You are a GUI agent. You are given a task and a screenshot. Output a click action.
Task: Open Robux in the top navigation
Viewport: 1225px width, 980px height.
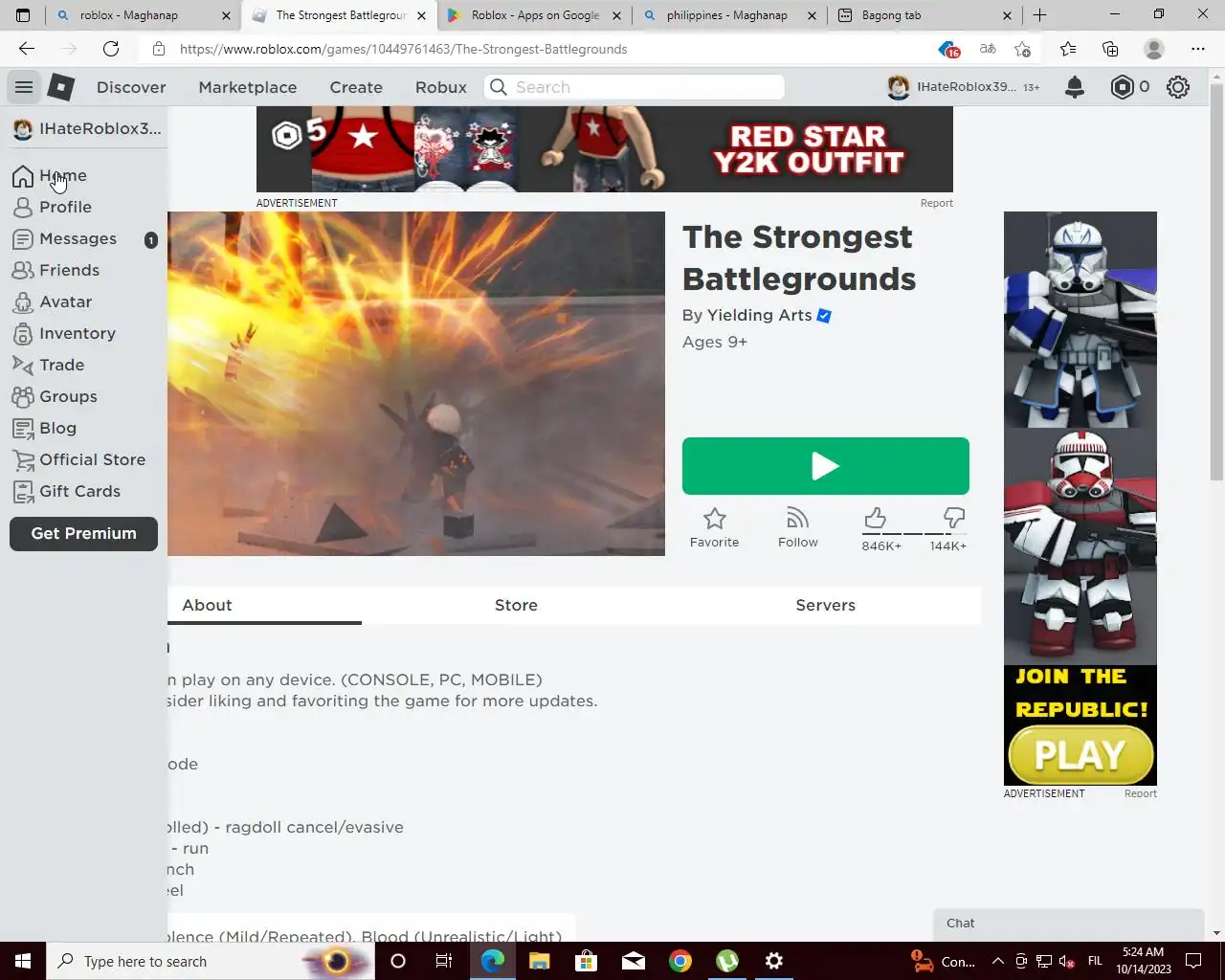point(441,87)
